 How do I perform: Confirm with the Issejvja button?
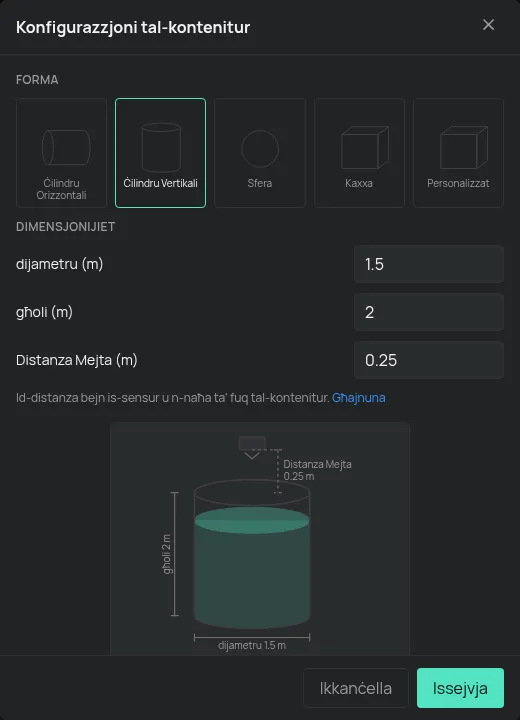(460, 688)
